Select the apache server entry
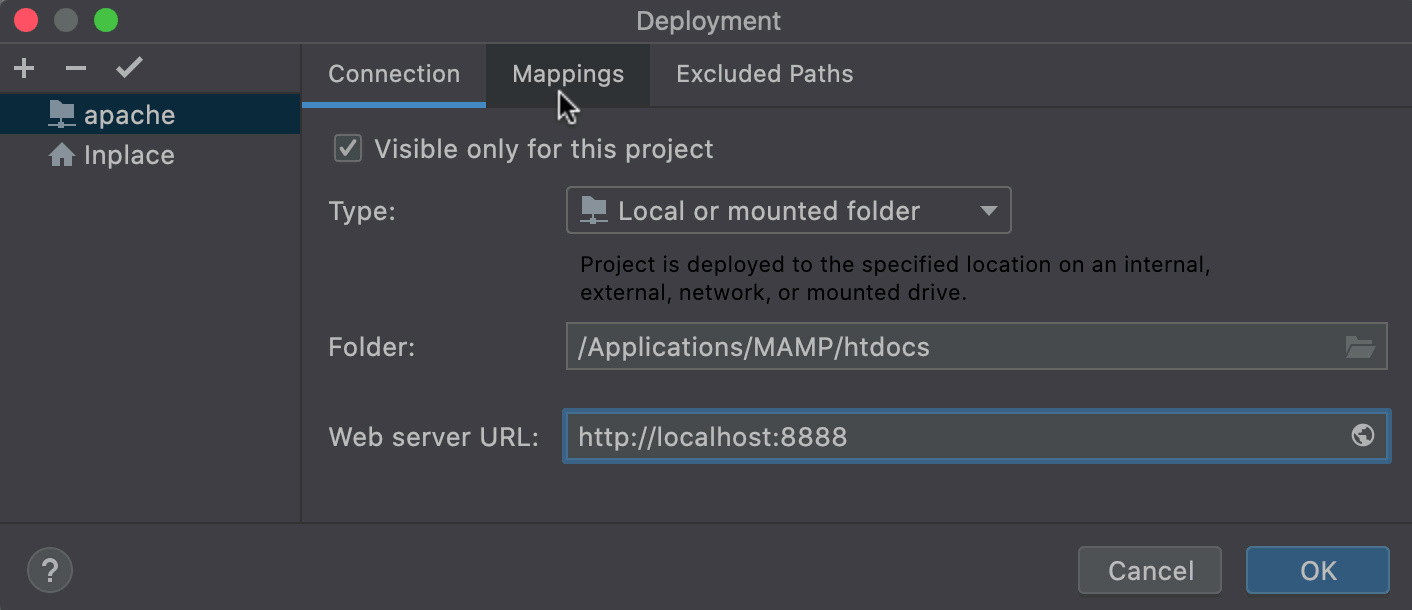Viewport: 1412px width, 610px height. point(150,115)
